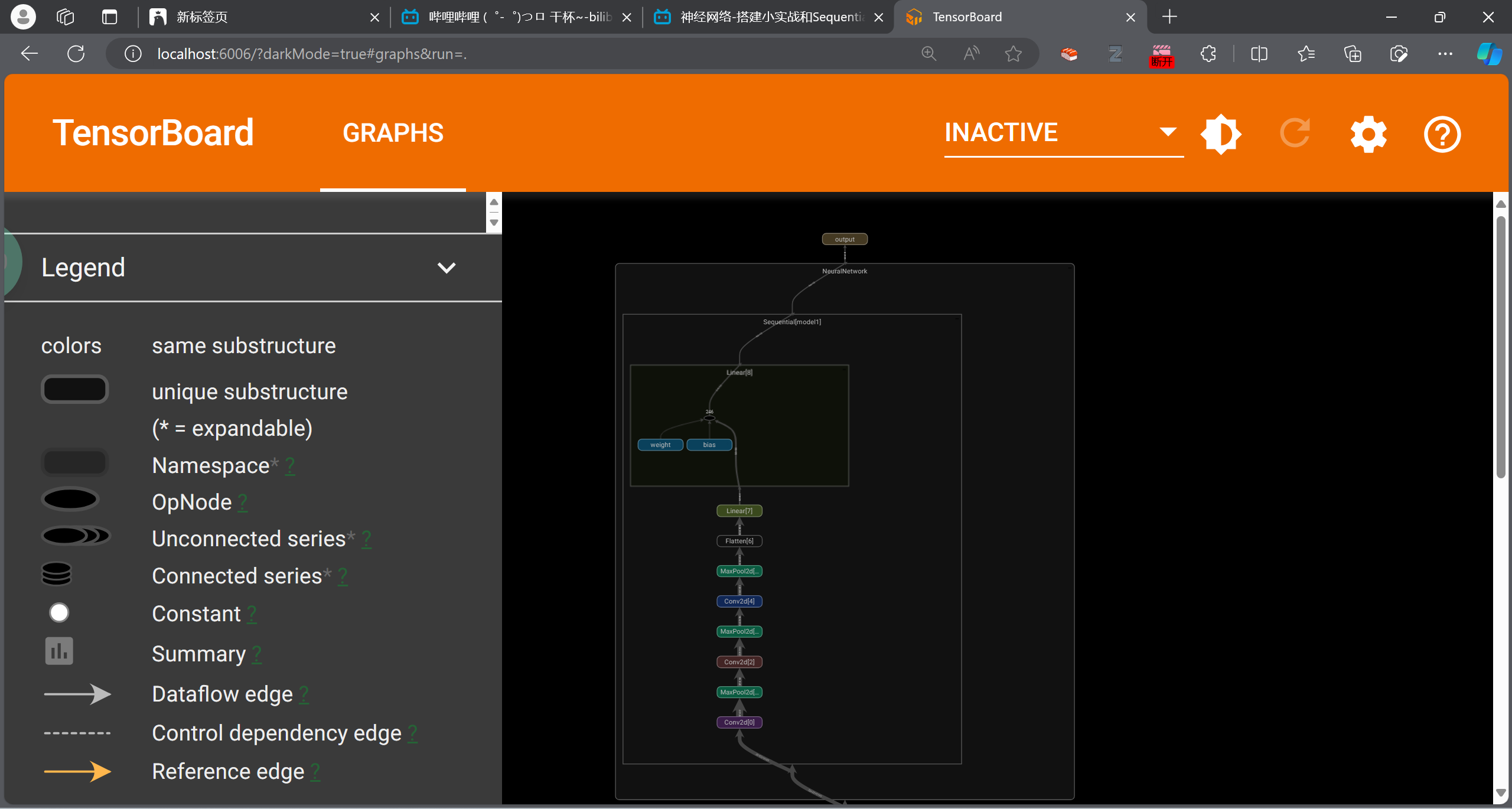
Task: Click the Namespace help question mark
Action: 290,466
